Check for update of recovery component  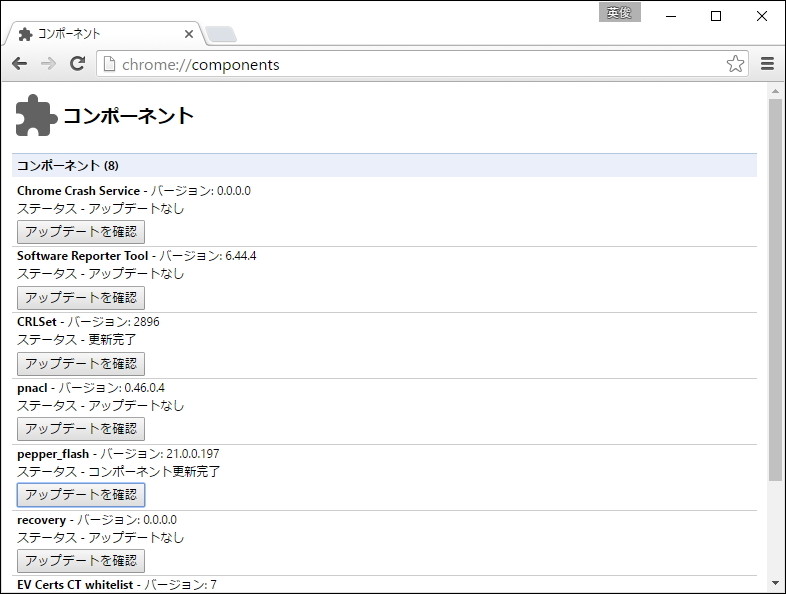point(81,560)
